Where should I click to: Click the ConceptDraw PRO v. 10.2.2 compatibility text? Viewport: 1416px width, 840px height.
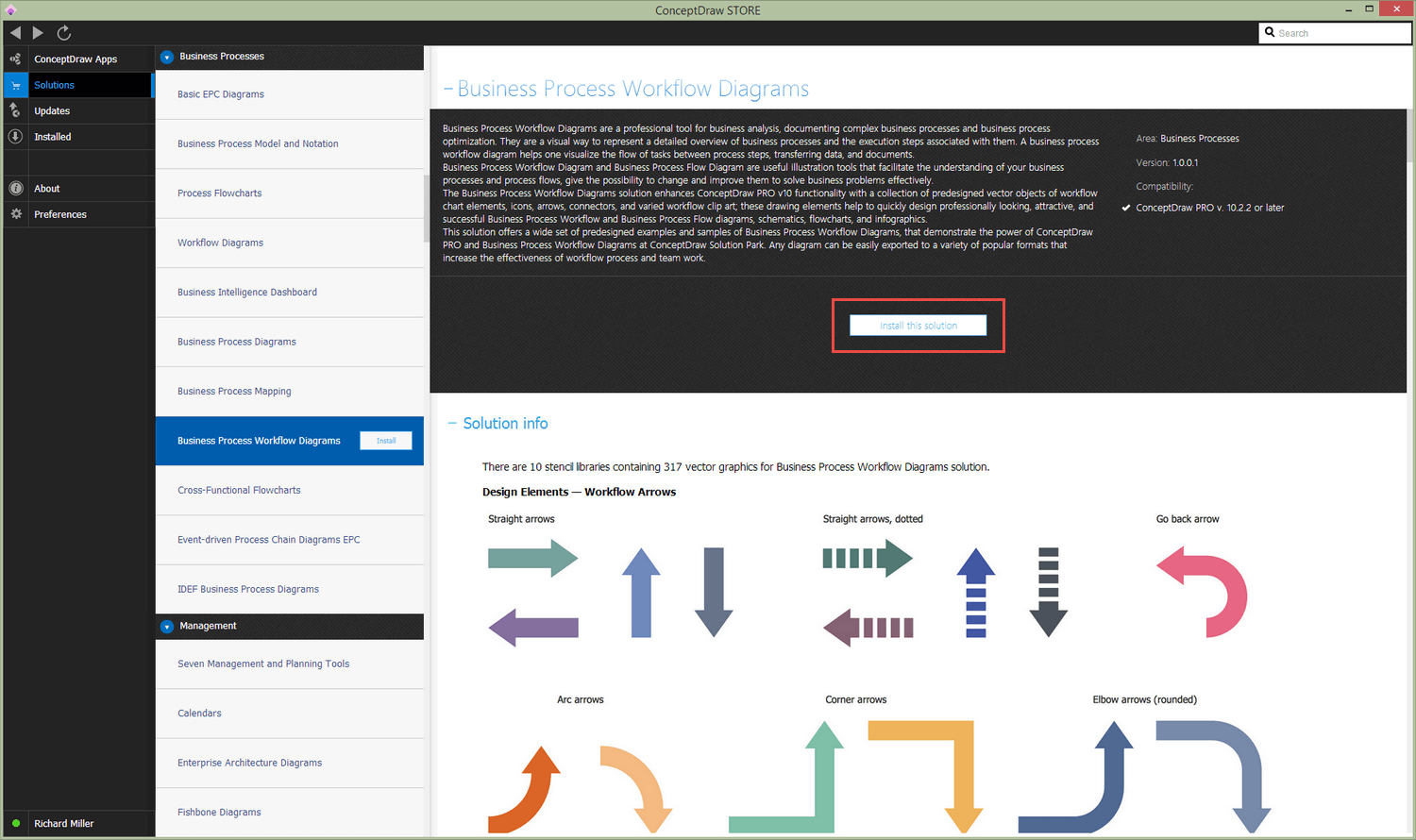pyautogui.click(x=1210, y=208)
